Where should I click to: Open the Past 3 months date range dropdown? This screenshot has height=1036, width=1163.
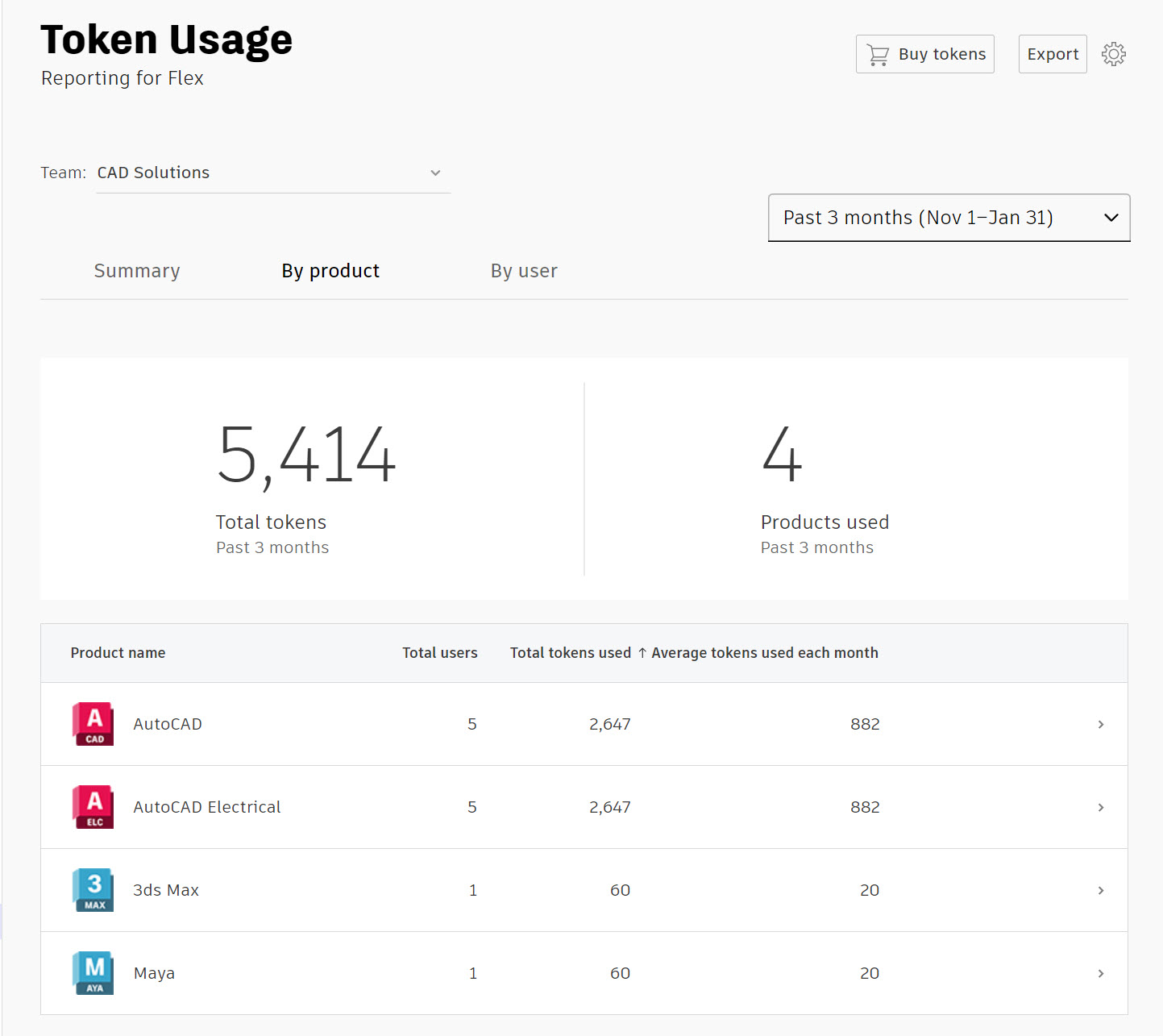click(x=949, y=218)
